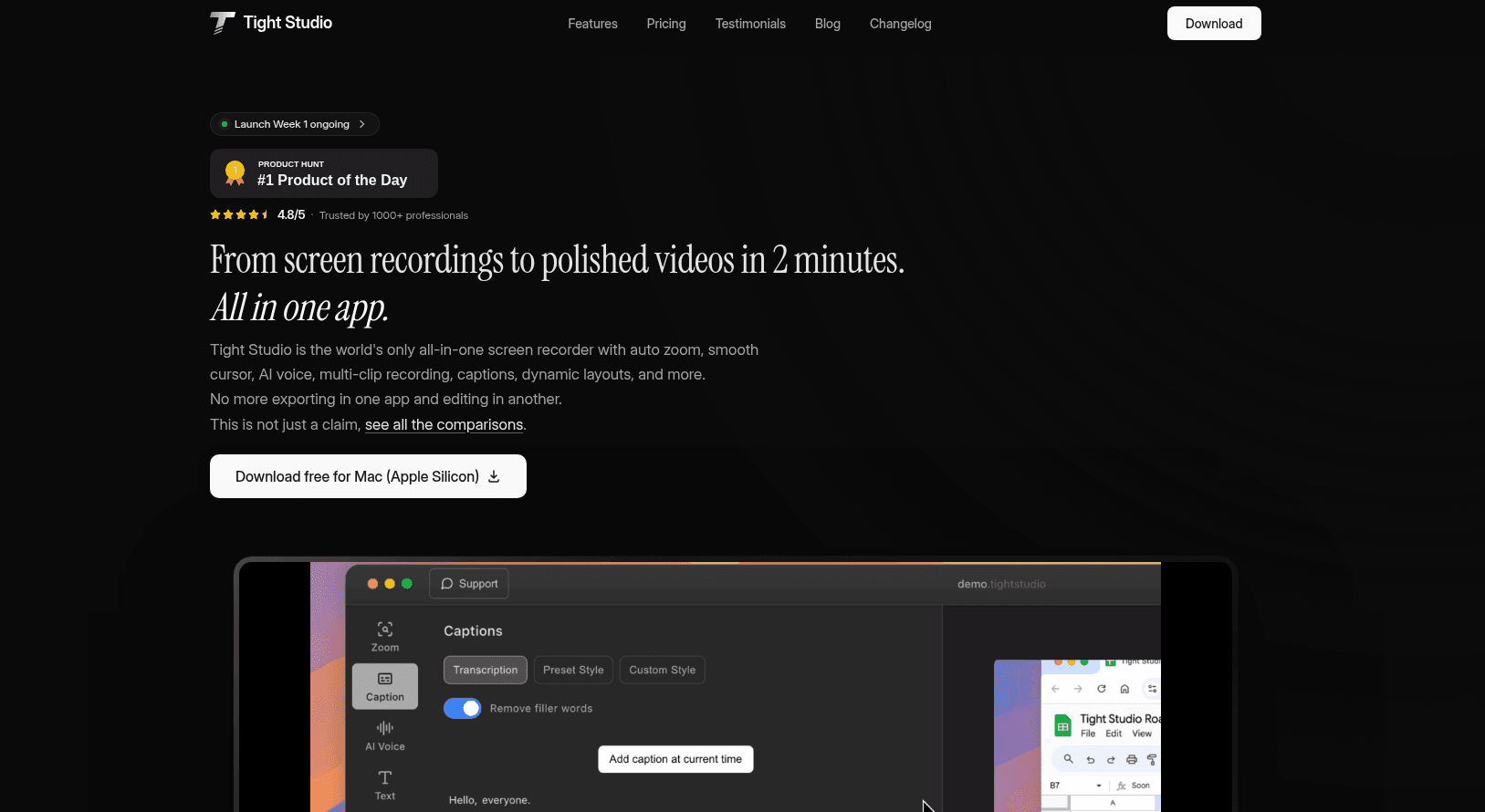Open the B7 name box dropdown arrow
1485x812 pixels.
pos(1099,786)
